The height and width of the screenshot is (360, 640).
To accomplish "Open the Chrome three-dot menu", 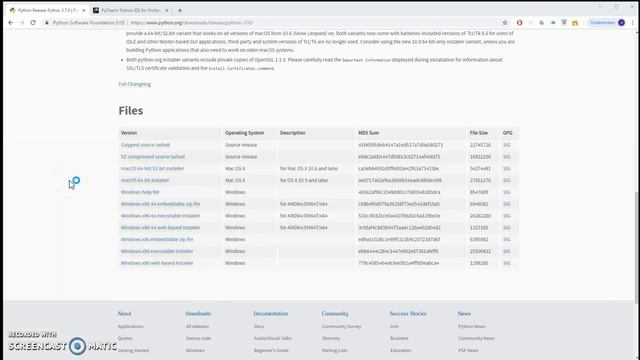I will point(633,23).
